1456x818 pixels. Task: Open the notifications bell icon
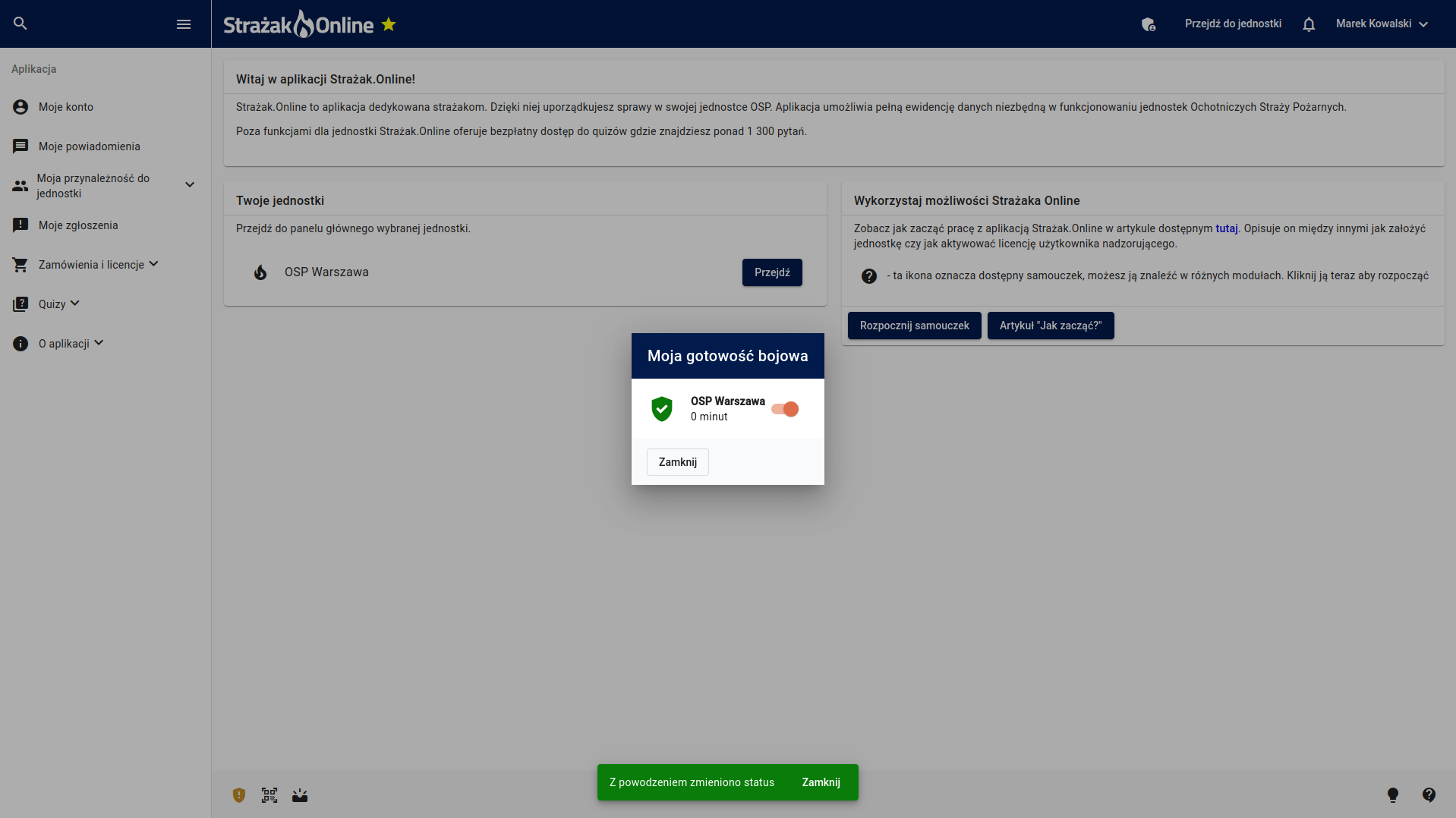click(x=1309, y=24)
